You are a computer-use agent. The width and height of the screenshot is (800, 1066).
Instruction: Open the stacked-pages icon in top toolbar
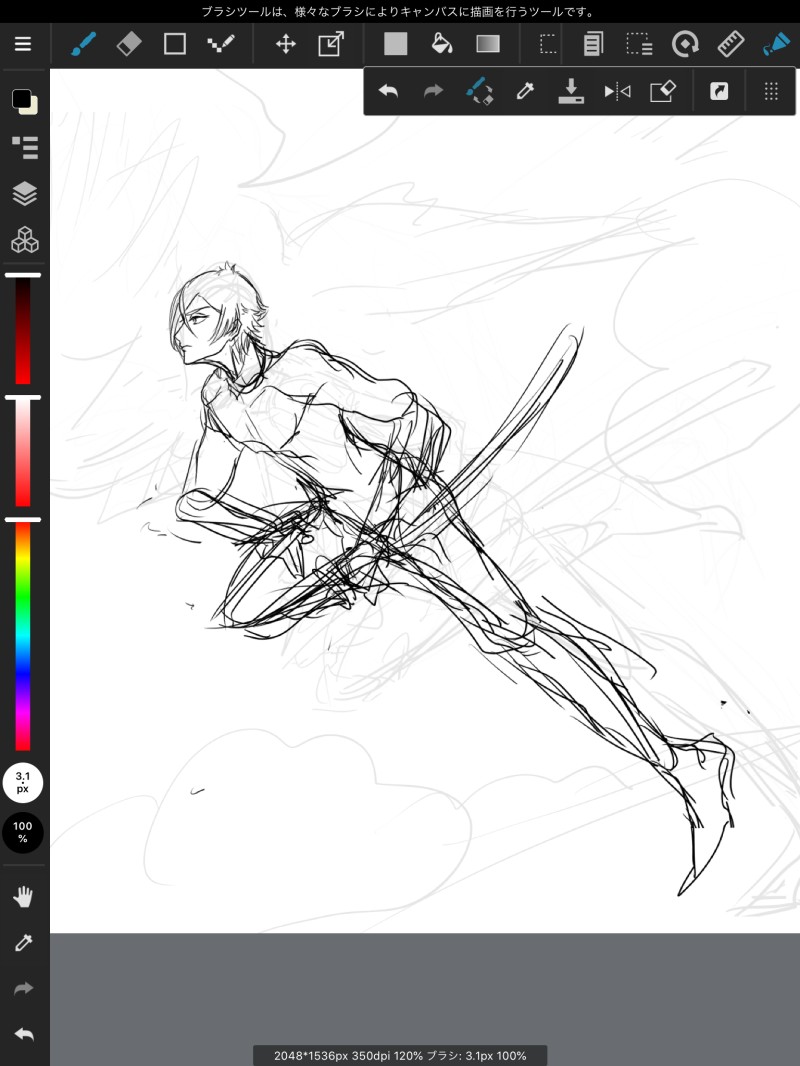(x=593, y=44)
